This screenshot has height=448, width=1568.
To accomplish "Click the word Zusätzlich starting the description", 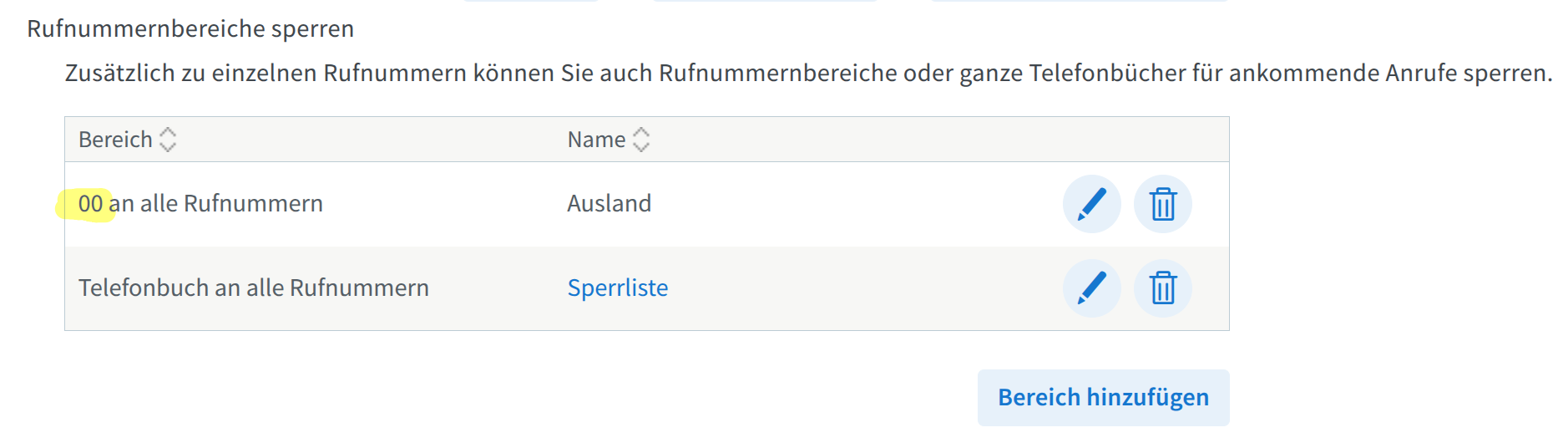I will click(120, 73).
